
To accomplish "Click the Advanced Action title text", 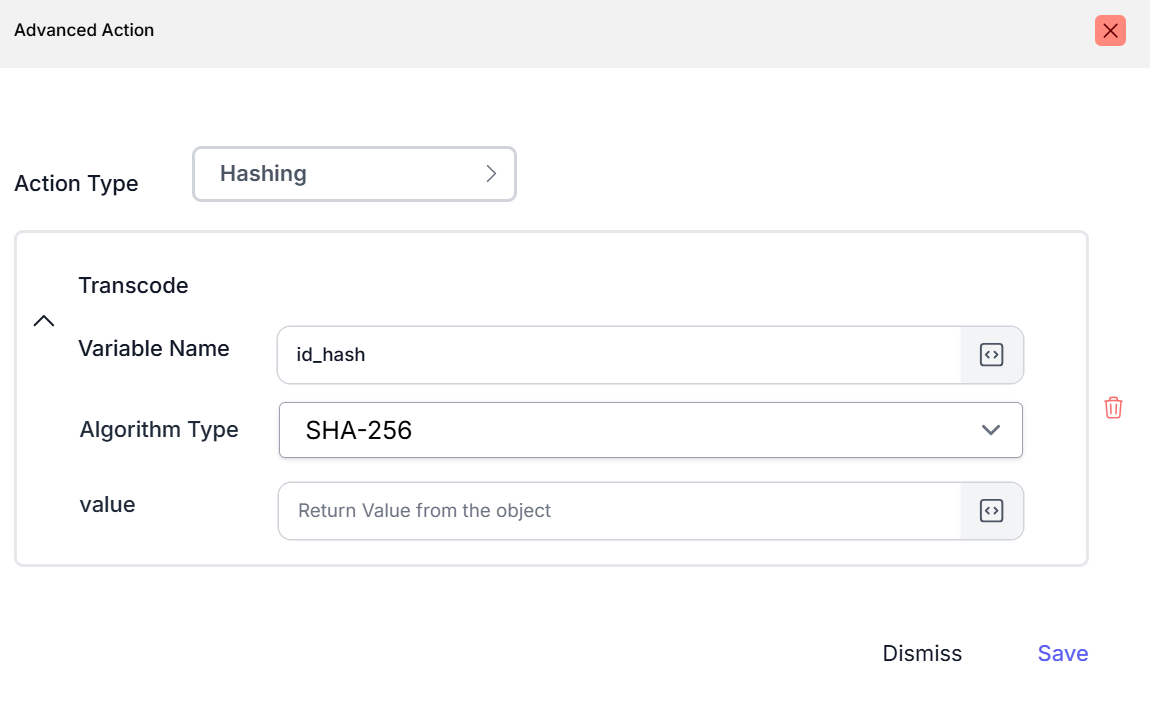I will point(84,30).
